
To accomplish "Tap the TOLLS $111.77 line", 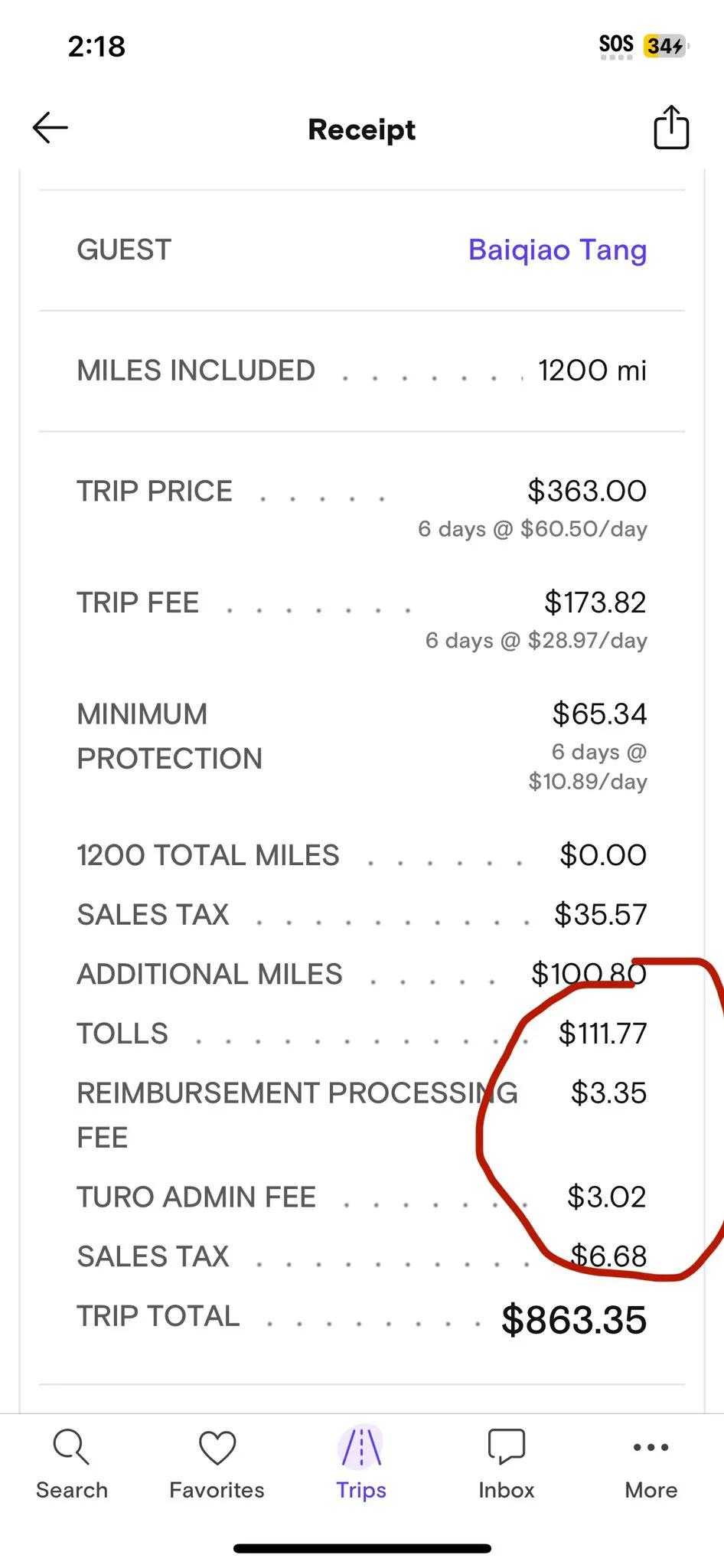I will tap(362, 1034).
